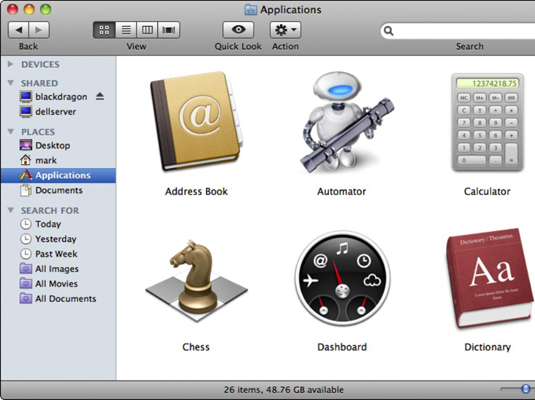Click the Automator label text

coord(342,191)
